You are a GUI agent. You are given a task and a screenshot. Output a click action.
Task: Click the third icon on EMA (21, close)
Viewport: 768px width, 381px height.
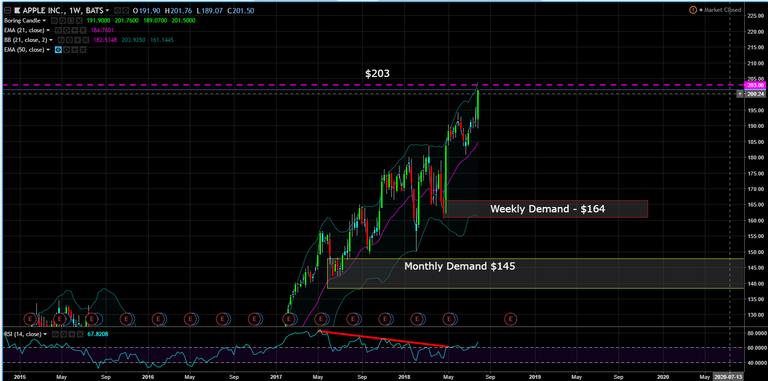[74, 30]
